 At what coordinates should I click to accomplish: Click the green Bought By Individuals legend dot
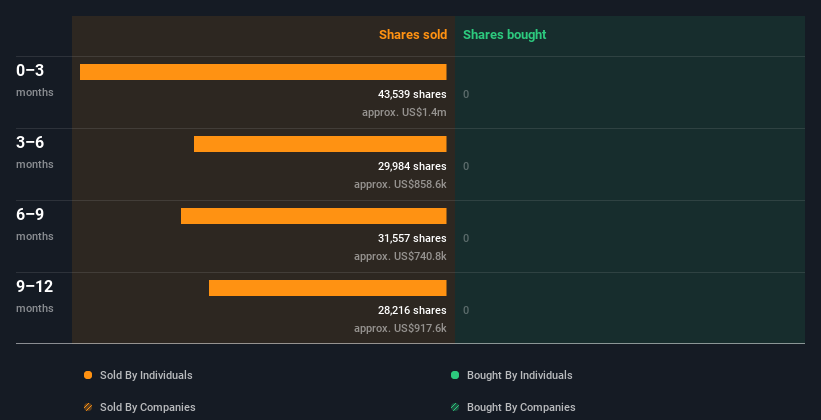455,375
